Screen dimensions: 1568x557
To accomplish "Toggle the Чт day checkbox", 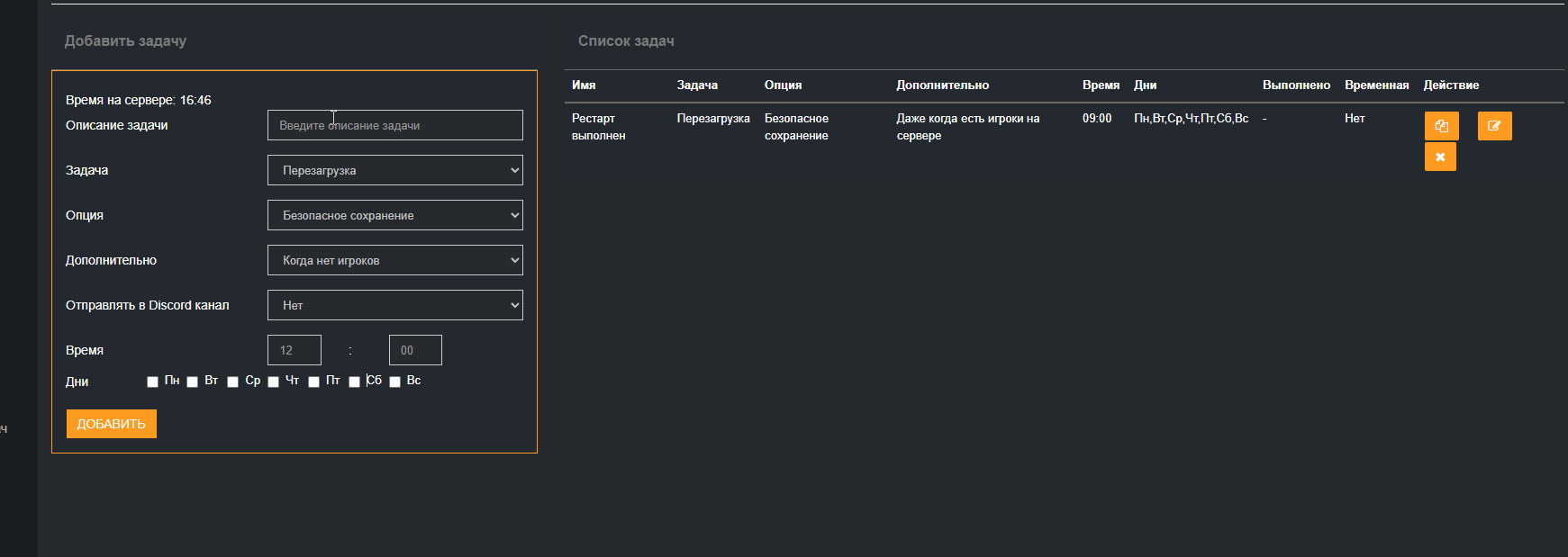I will click(x=274, y=382).
